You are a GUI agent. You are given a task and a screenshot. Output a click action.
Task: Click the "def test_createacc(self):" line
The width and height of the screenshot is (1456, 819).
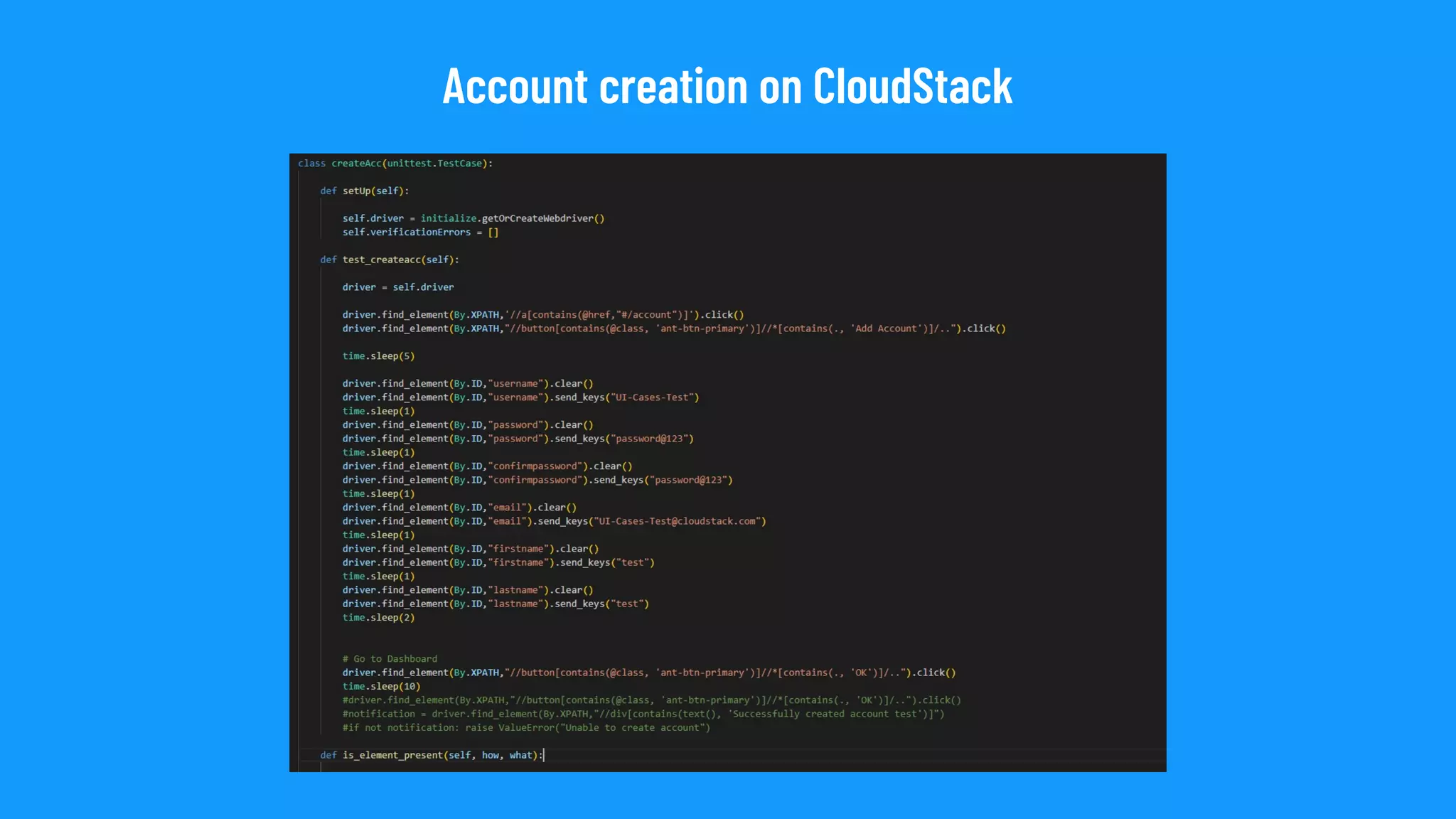coord(390,259)
